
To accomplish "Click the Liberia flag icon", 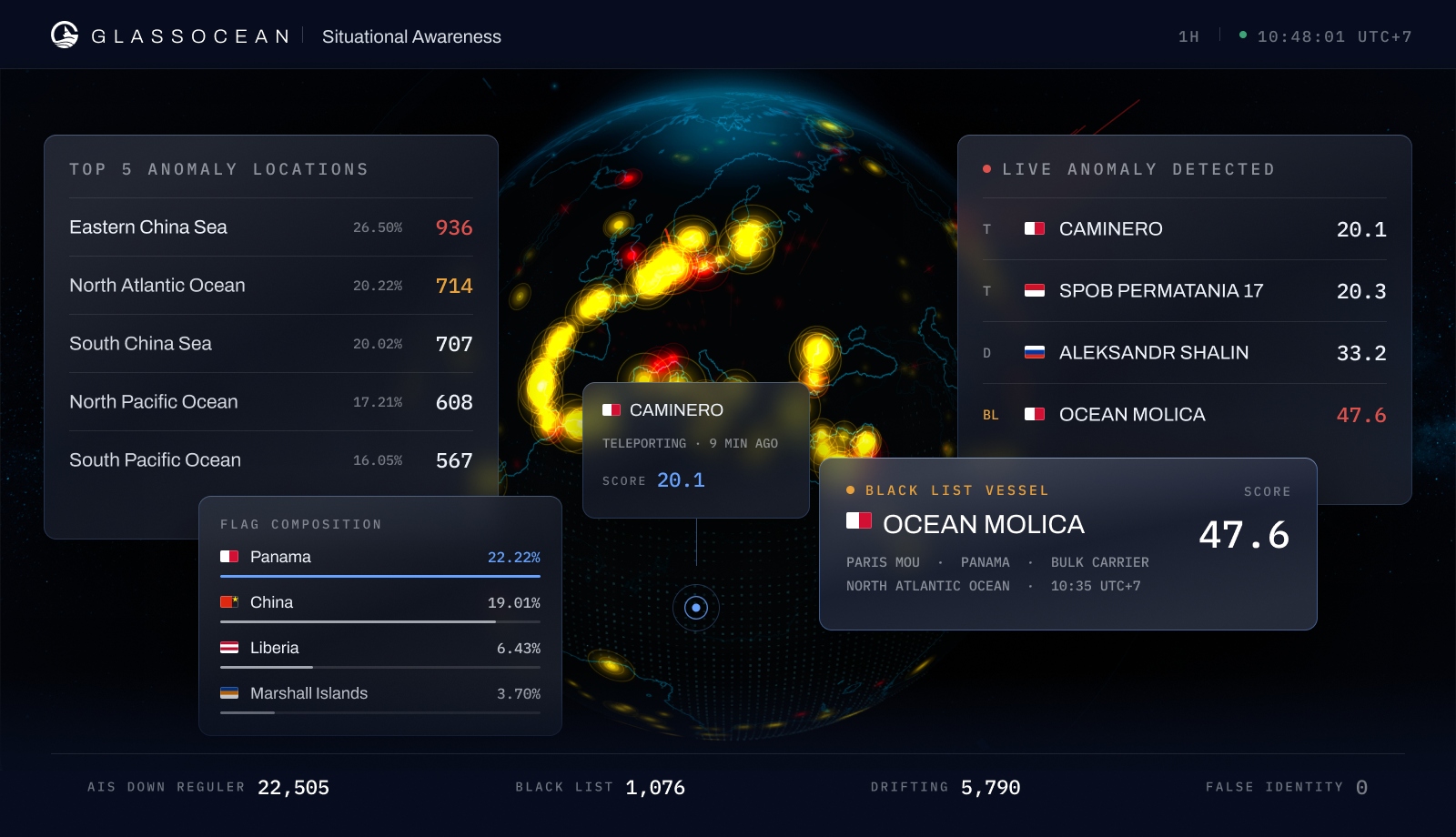I will pos(229,647).
